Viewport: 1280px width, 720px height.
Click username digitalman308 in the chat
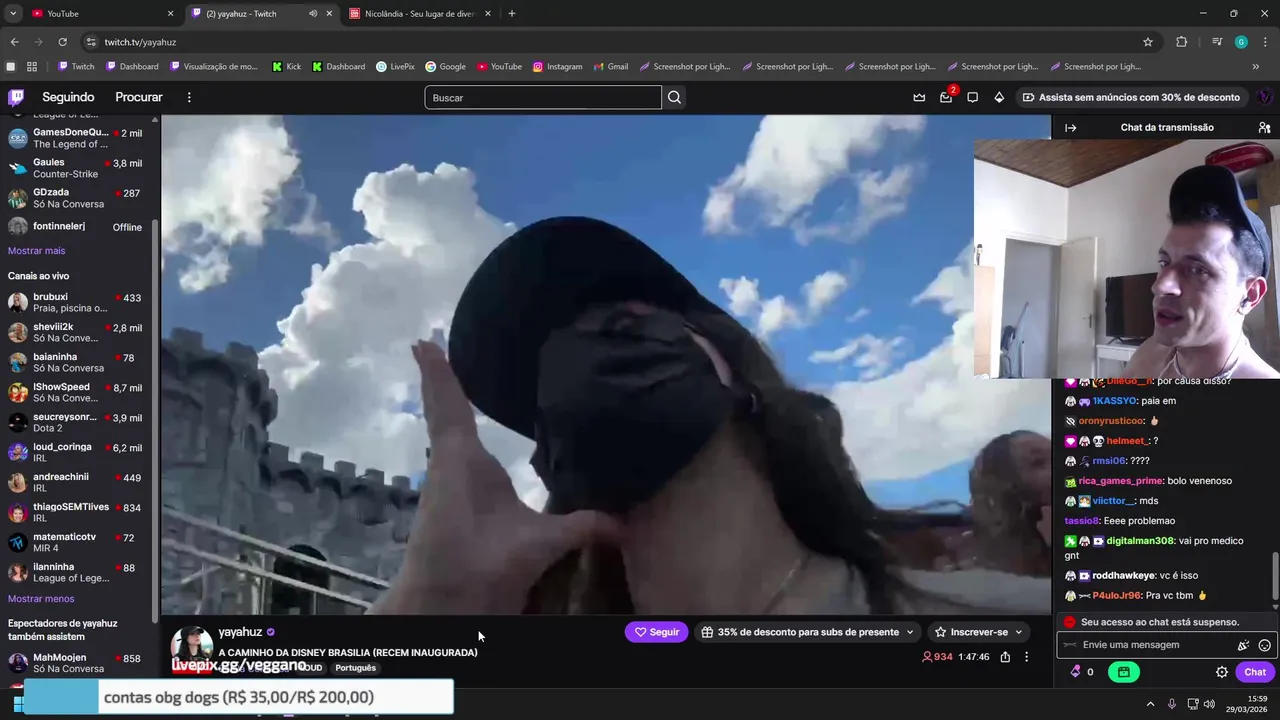pyautogui.click(x=1140, y=541)
